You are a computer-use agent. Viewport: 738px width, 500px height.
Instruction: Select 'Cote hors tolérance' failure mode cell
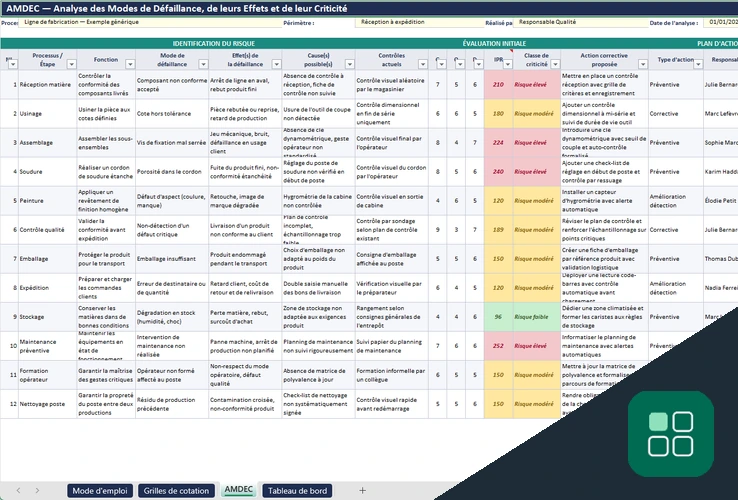point(172,113)
